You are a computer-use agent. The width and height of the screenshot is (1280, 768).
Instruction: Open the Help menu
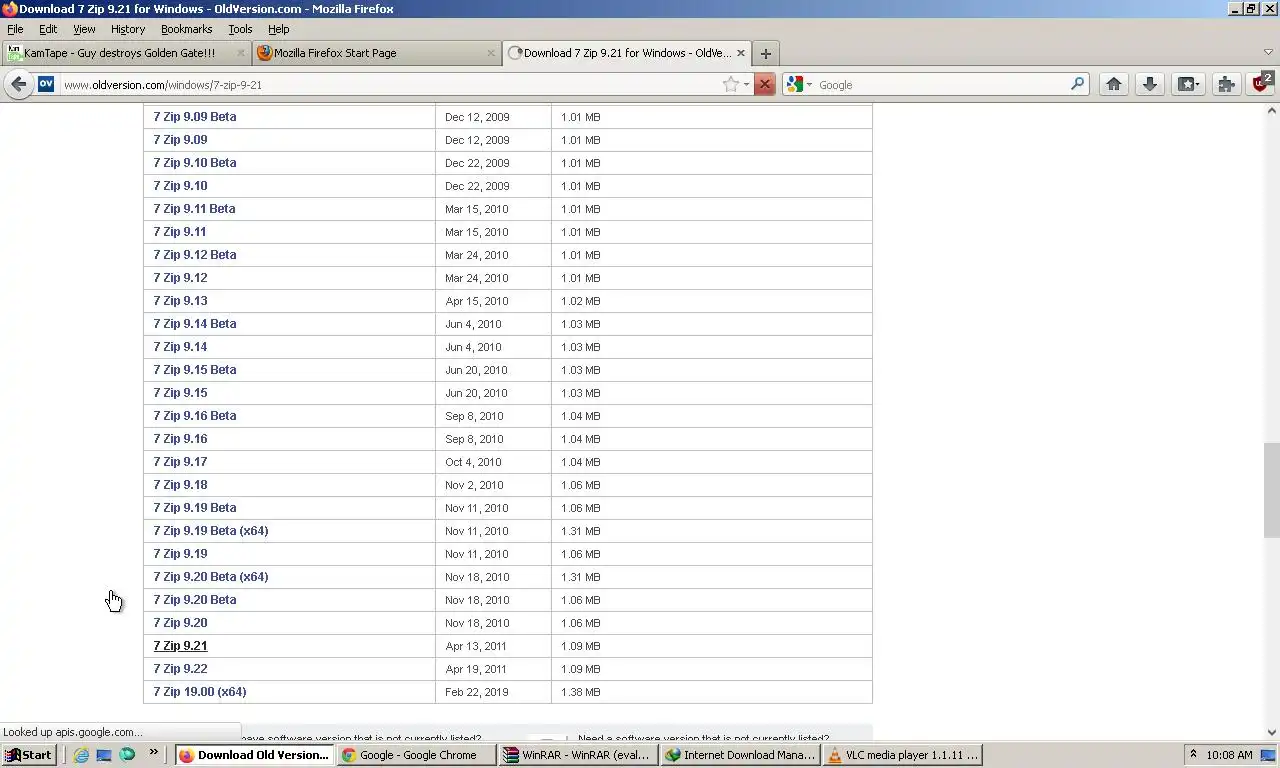pos(279,29)
